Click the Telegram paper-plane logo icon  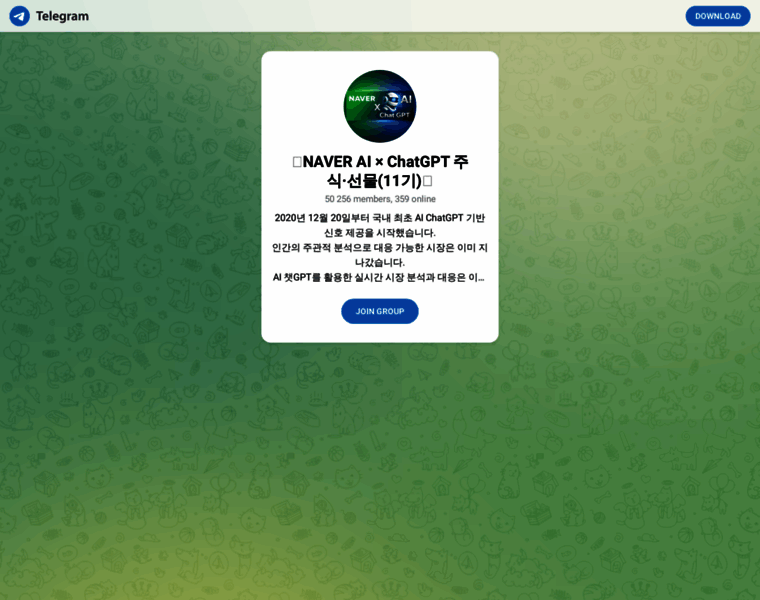(x=19, y=16)
